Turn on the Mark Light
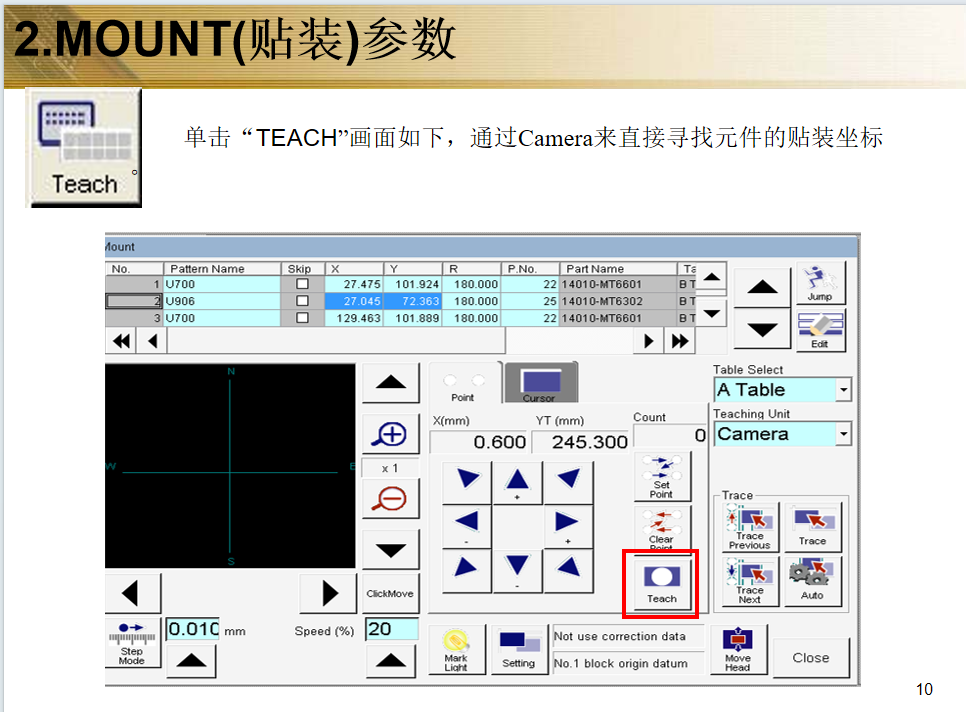This screenshot has height=712, width=966. 456,649
